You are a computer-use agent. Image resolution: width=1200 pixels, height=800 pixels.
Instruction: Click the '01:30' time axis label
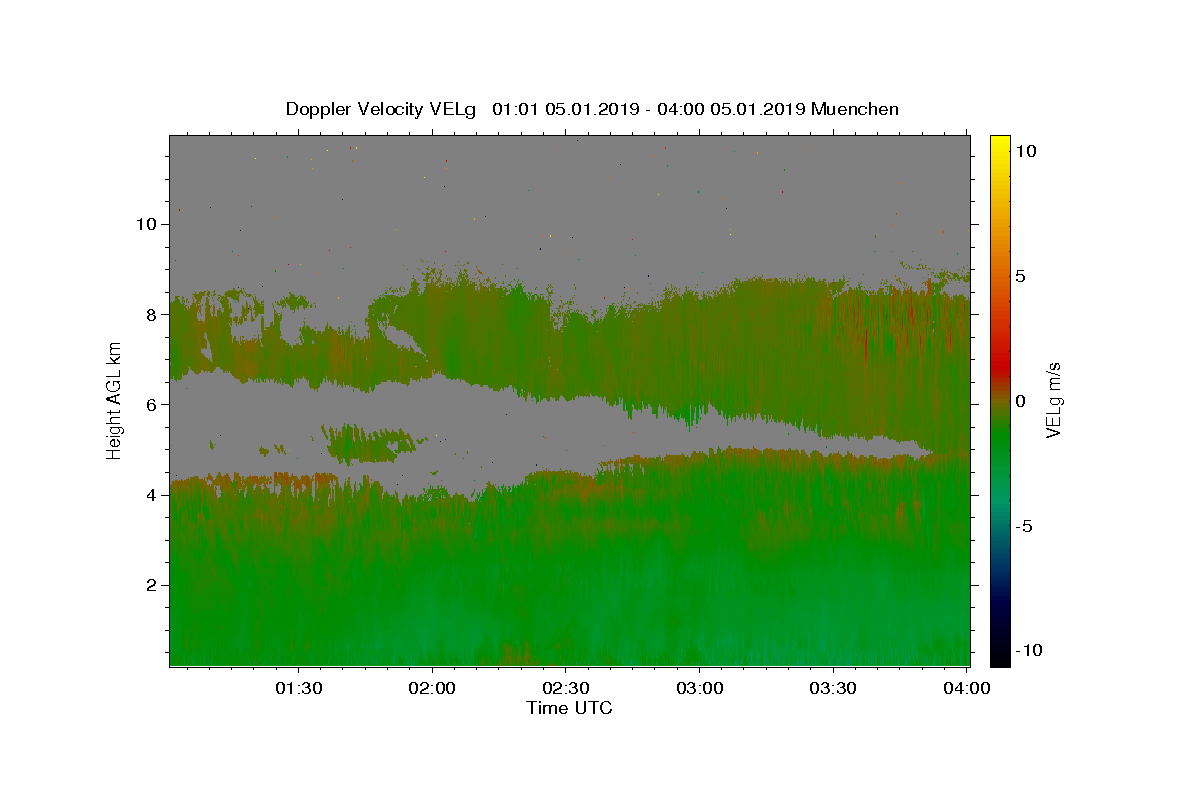coord(298,688)
